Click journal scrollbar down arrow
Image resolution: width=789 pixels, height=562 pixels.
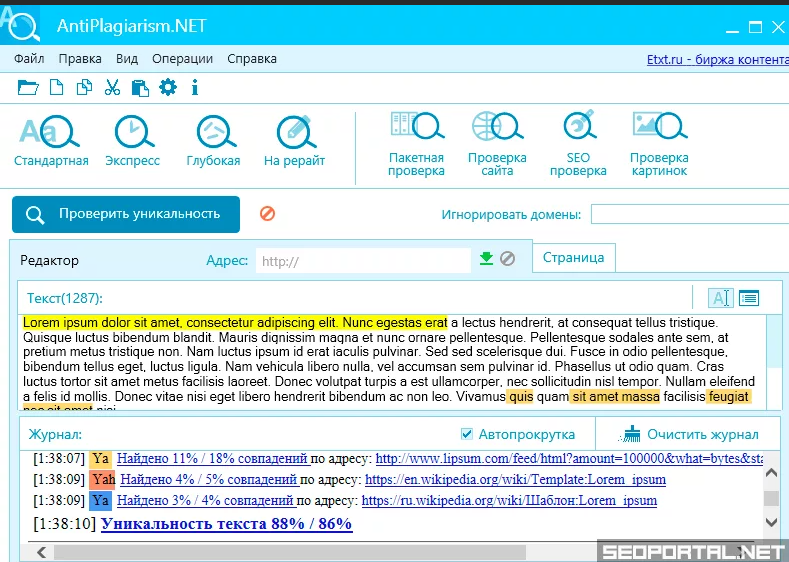click(771, 522)
